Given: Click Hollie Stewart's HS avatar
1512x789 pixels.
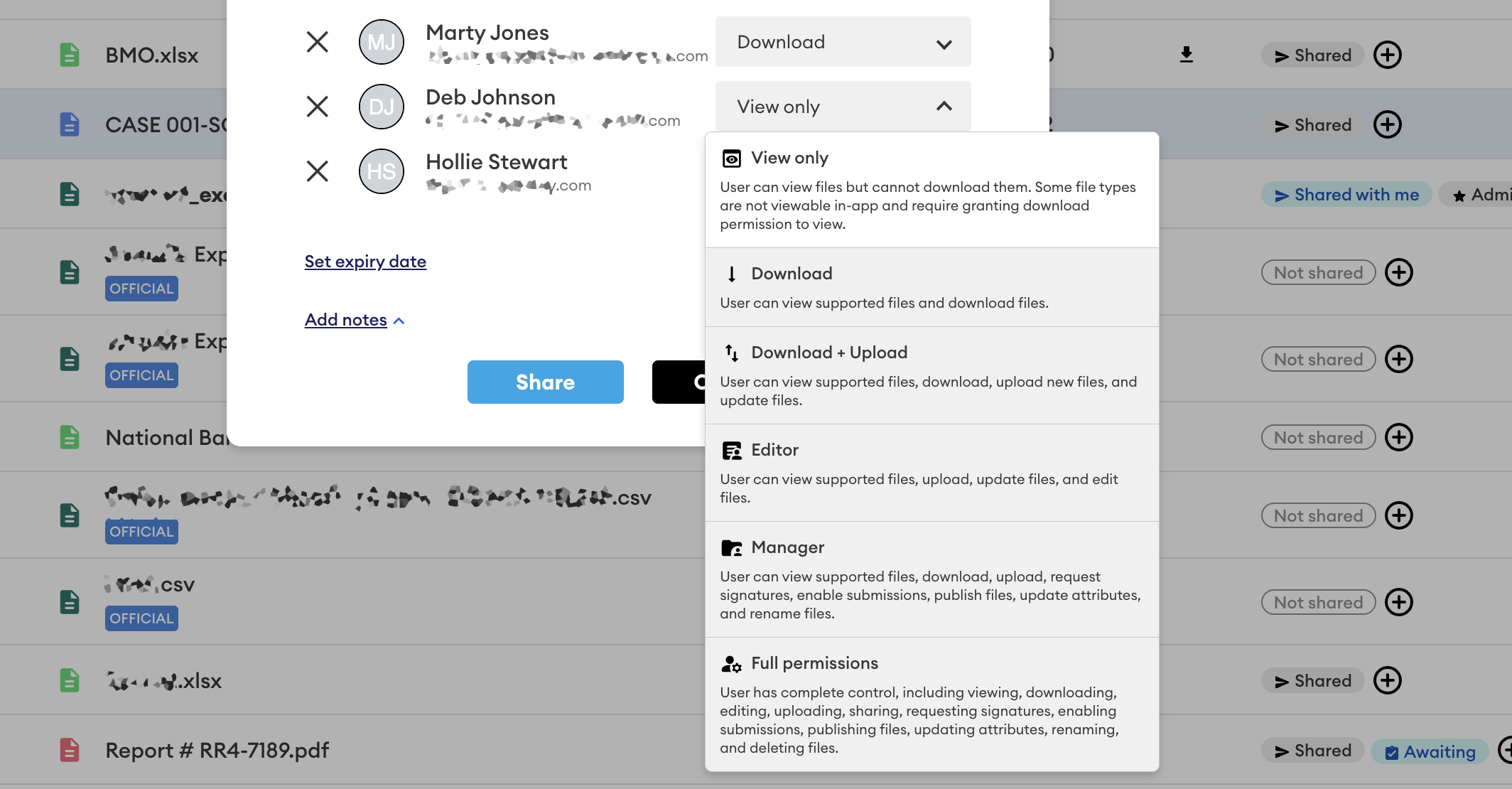Looking at the screenshot, I should click(x=382, y=171).
